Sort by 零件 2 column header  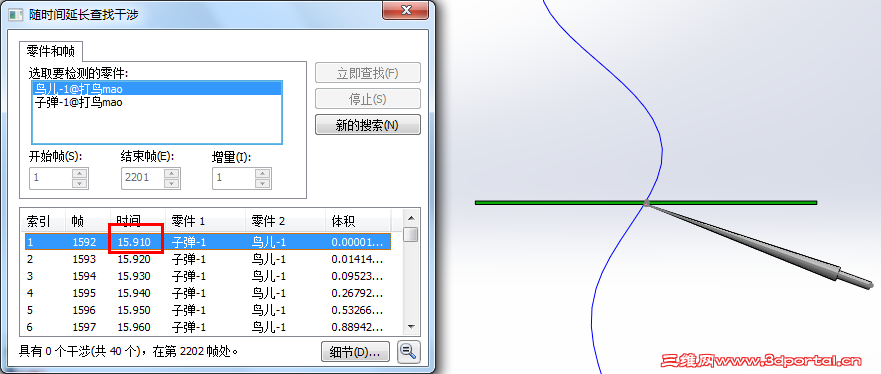tap(285, 221)
